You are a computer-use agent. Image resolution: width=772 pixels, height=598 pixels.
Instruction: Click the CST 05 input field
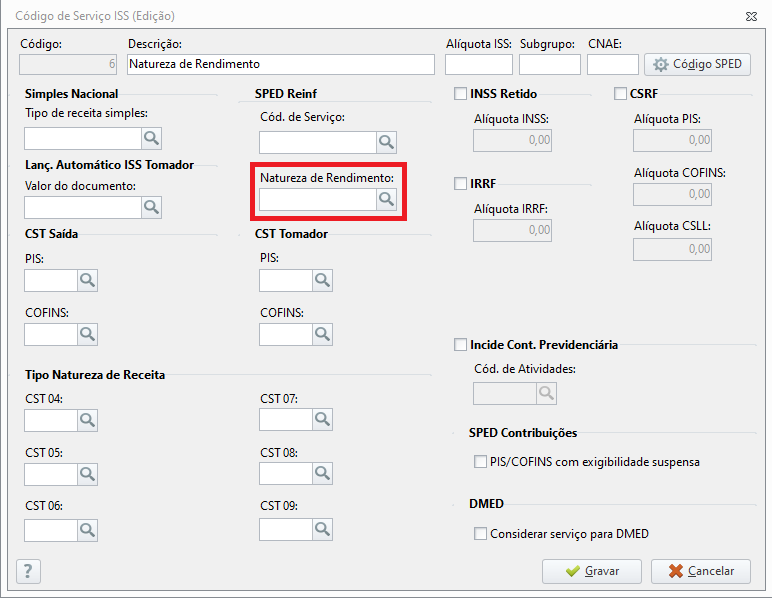coord(51,474)
